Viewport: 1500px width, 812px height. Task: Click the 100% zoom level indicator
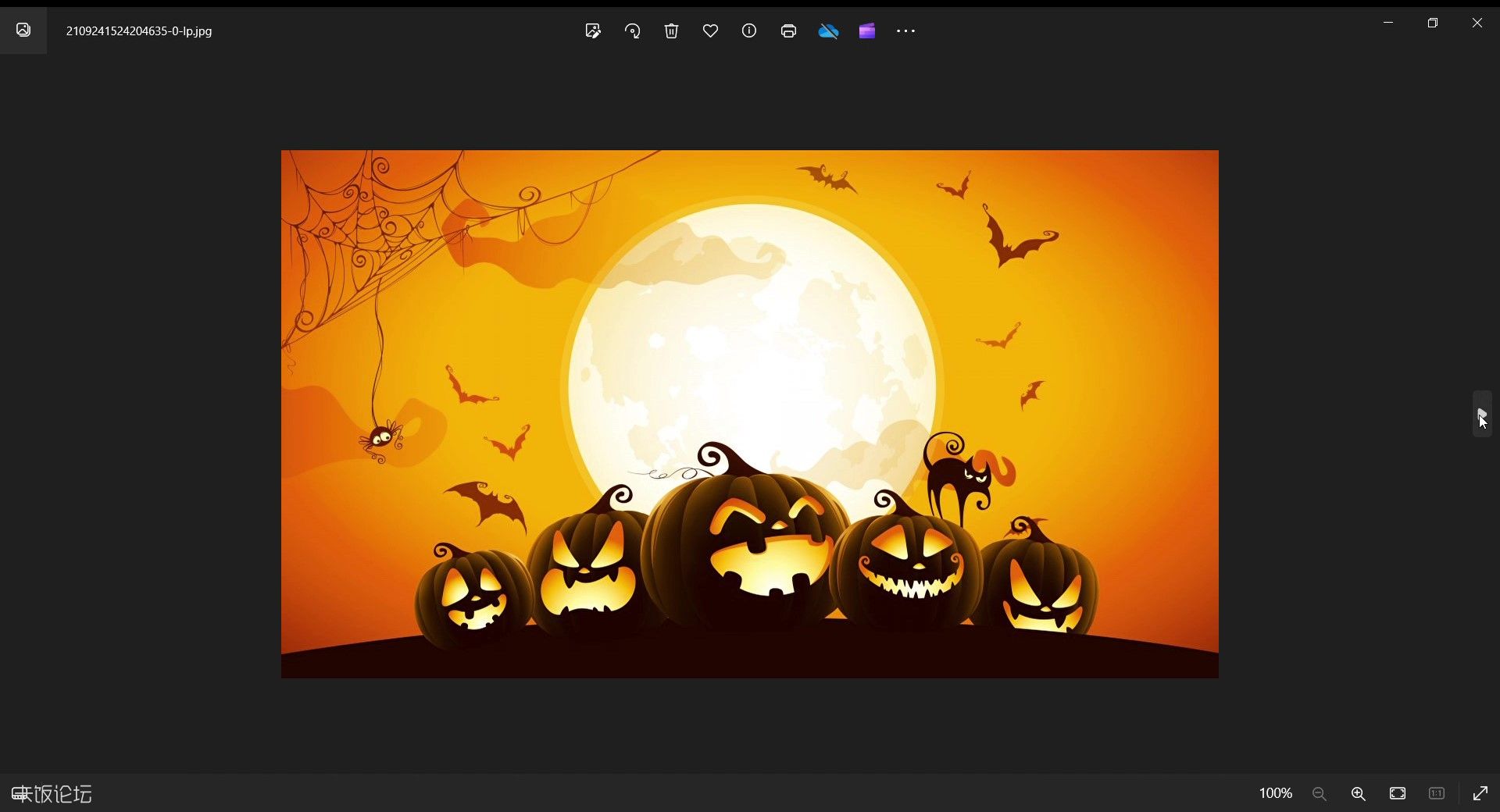tap(1276, 793)
